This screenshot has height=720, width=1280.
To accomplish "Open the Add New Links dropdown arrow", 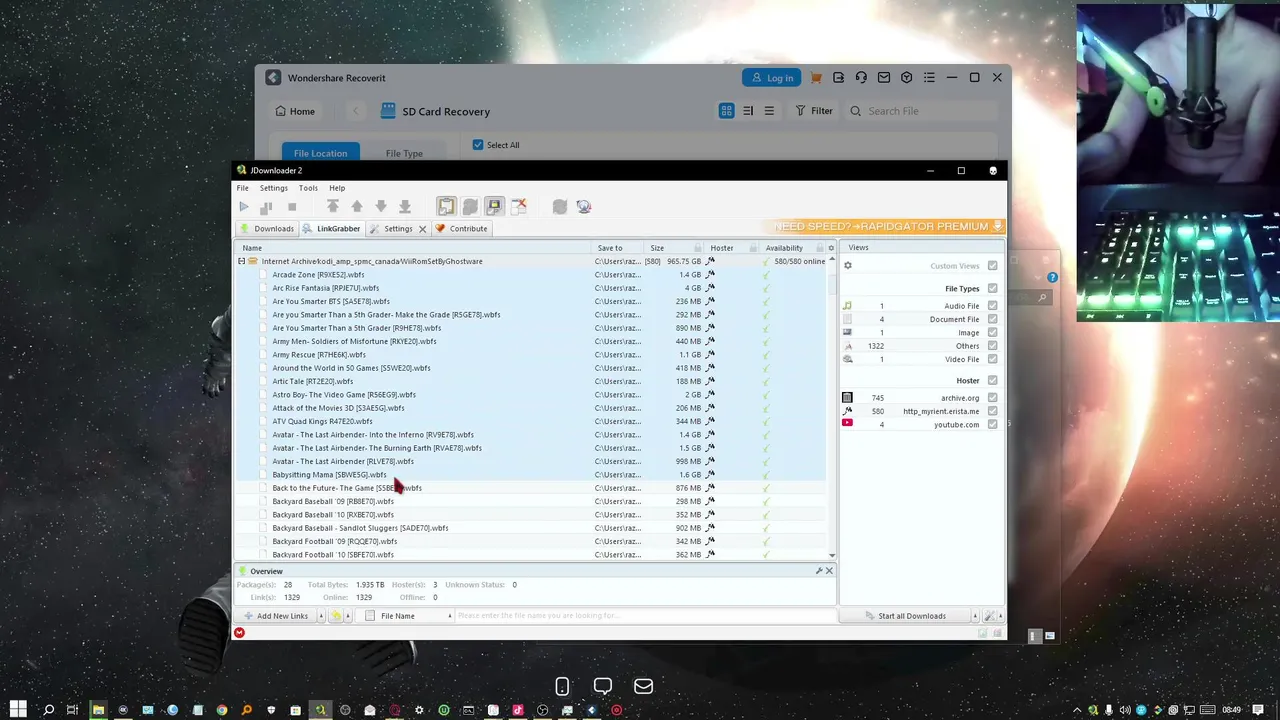I will [321, 616].
